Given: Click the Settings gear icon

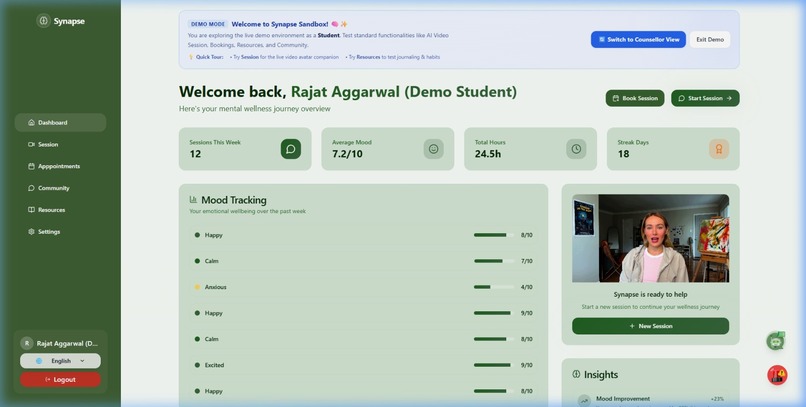Looking at the screenshot, I should [31, 232].
